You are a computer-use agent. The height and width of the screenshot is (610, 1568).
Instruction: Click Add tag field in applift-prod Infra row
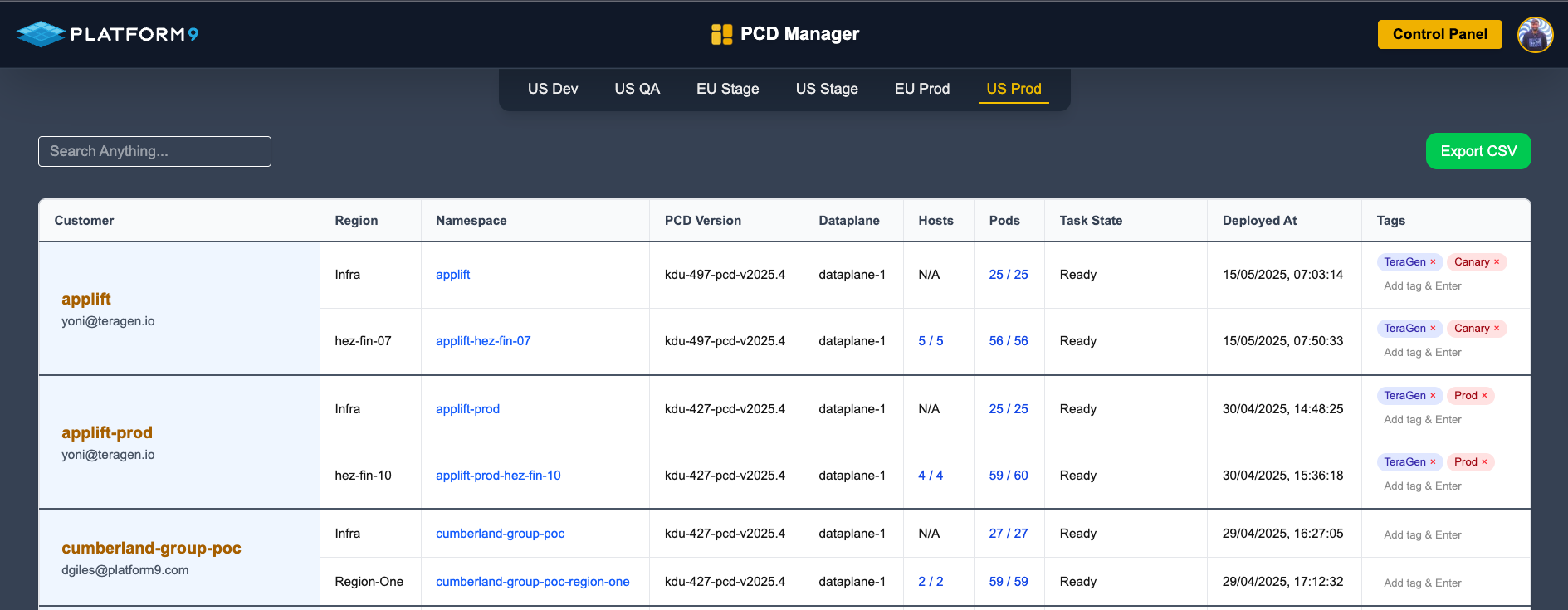click(x=1423, y=420)
